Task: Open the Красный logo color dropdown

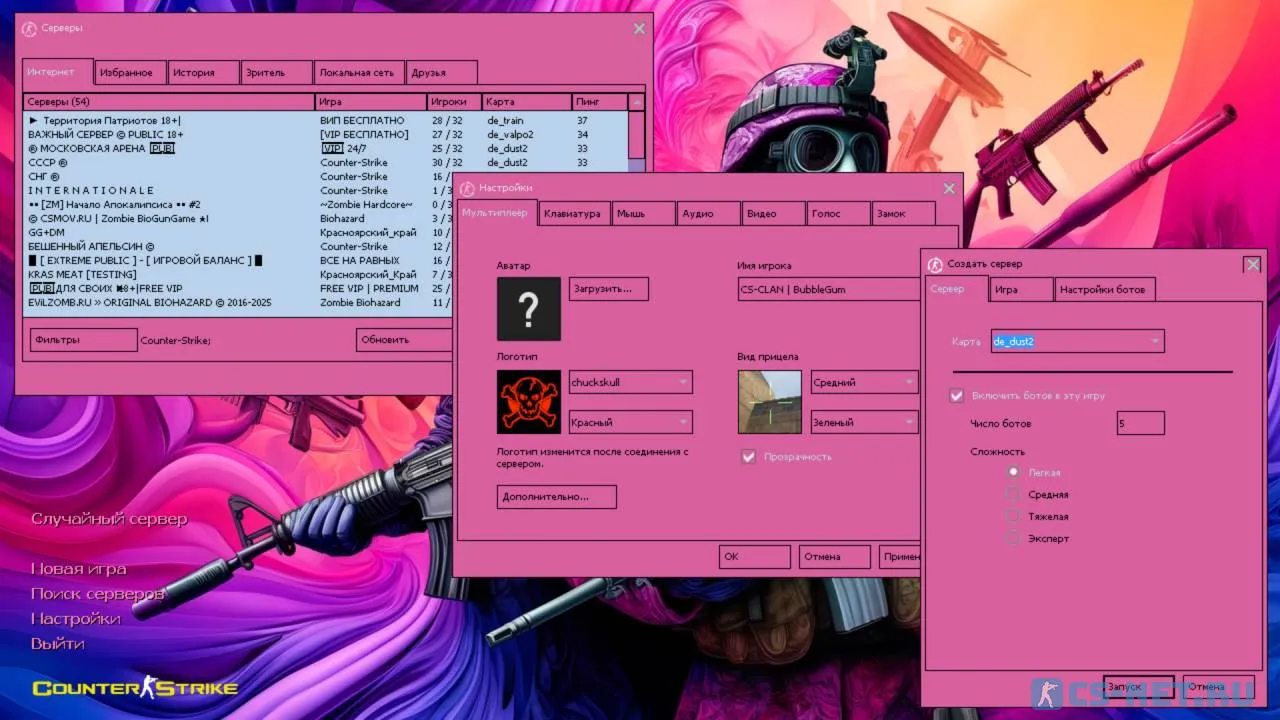Action: [631, 422]
